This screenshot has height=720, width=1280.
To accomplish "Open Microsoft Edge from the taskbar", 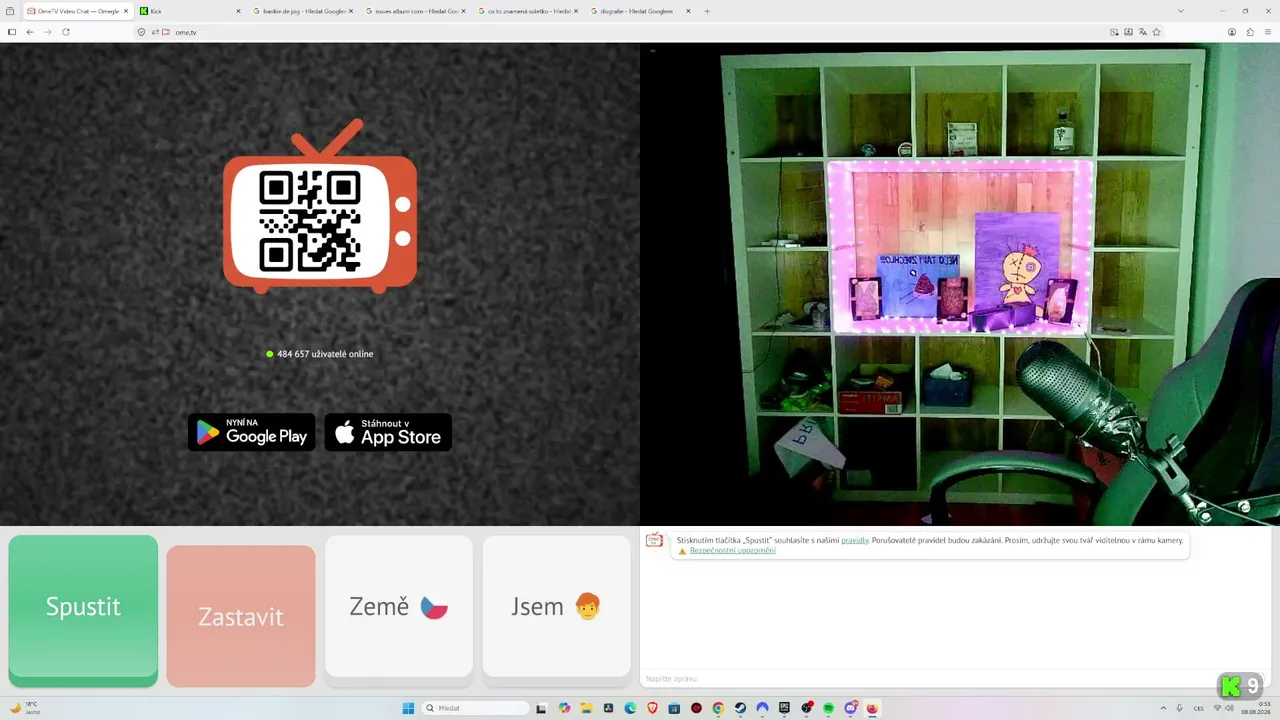I will (x=631, y=708).
